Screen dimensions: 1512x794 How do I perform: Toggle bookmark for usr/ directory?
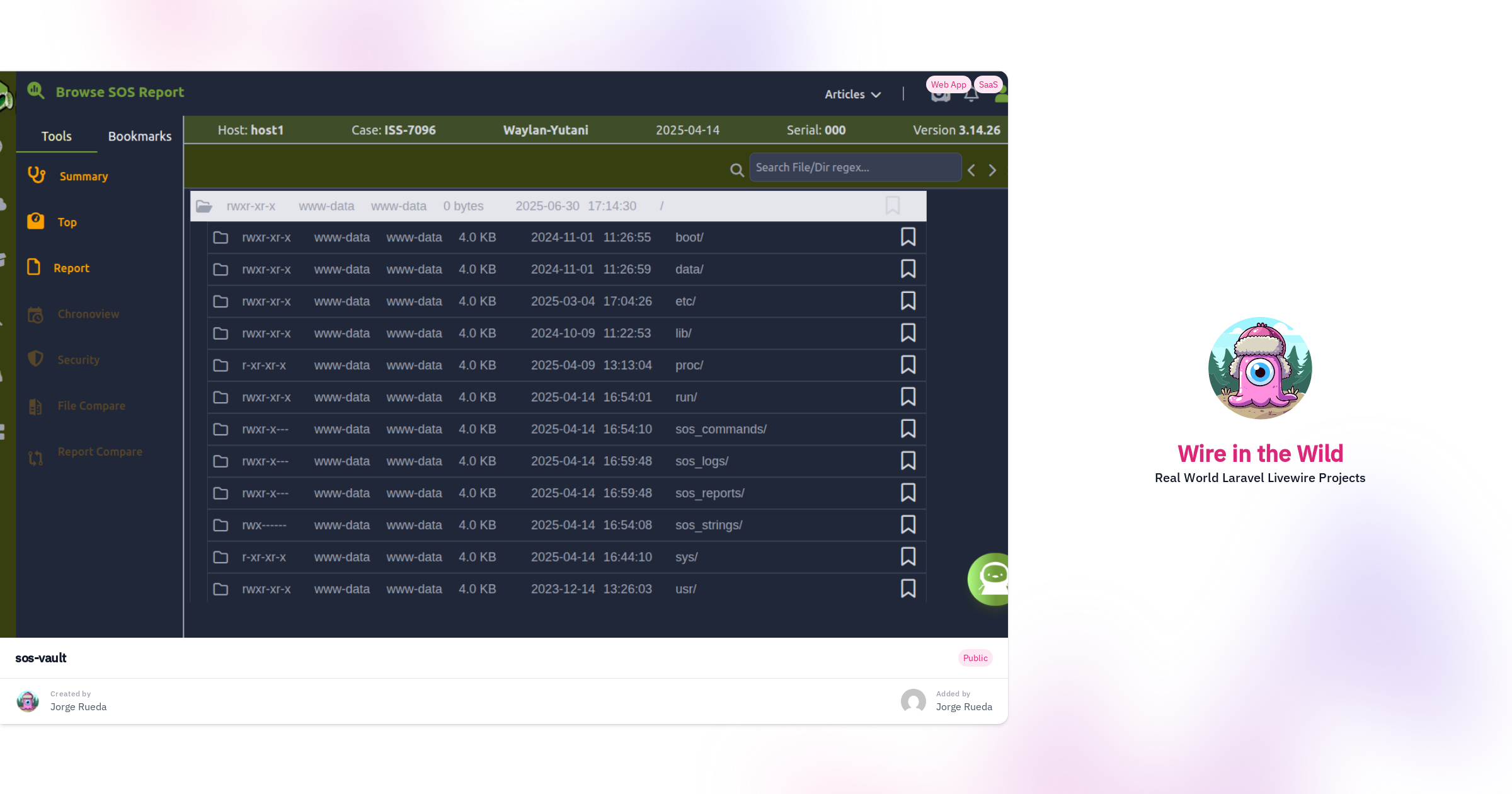coord(908,589)
